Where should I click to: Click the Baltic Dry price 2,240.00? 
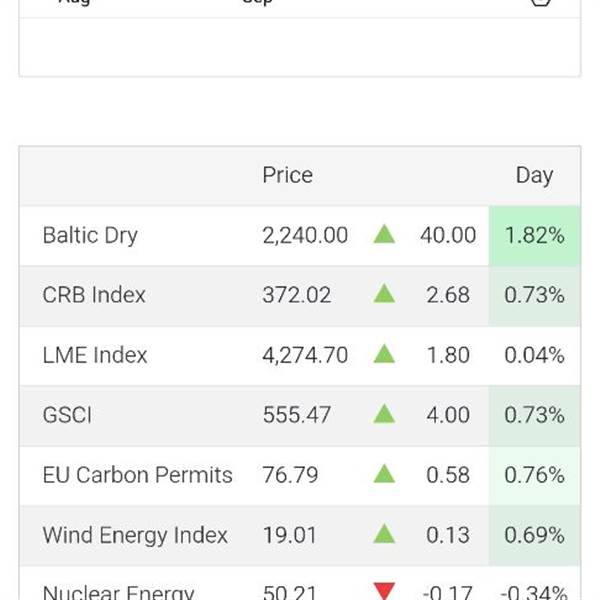click(x=305, y=236)
